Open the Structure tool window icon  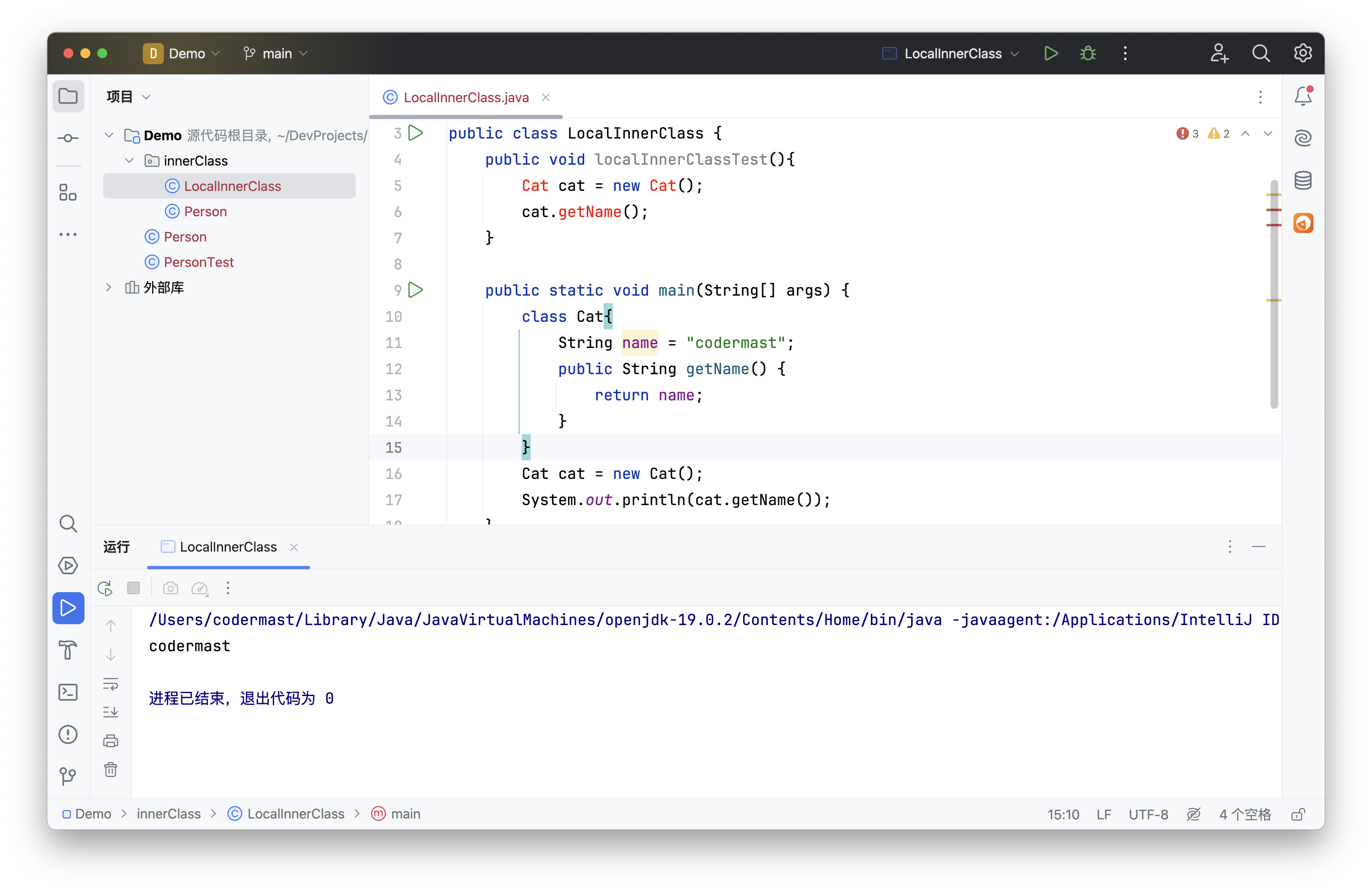click(68, 192)
